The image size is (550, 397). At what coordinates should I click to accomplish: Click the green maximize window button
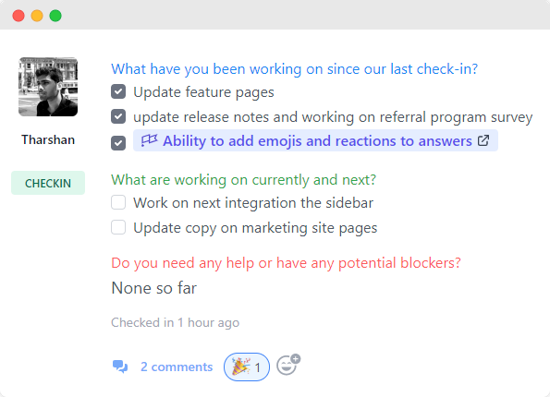pyautogui.click(x=55, y=16)
